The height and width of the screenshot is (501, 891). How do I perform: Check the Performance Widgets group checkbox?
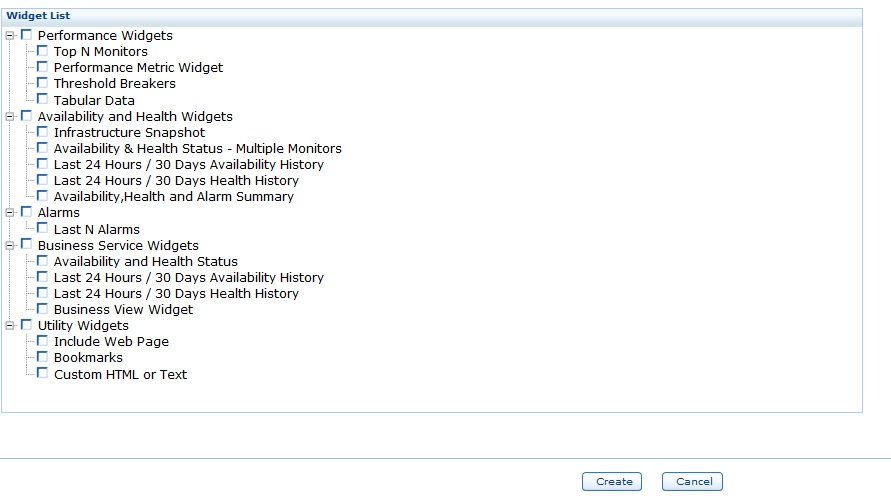(x=26, y=35)
